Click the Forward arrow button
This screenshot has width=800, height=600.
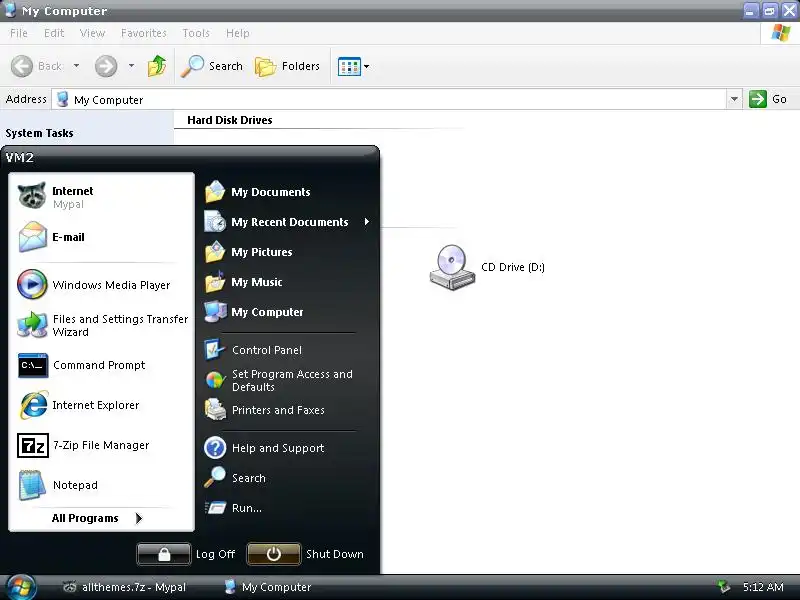106,66
